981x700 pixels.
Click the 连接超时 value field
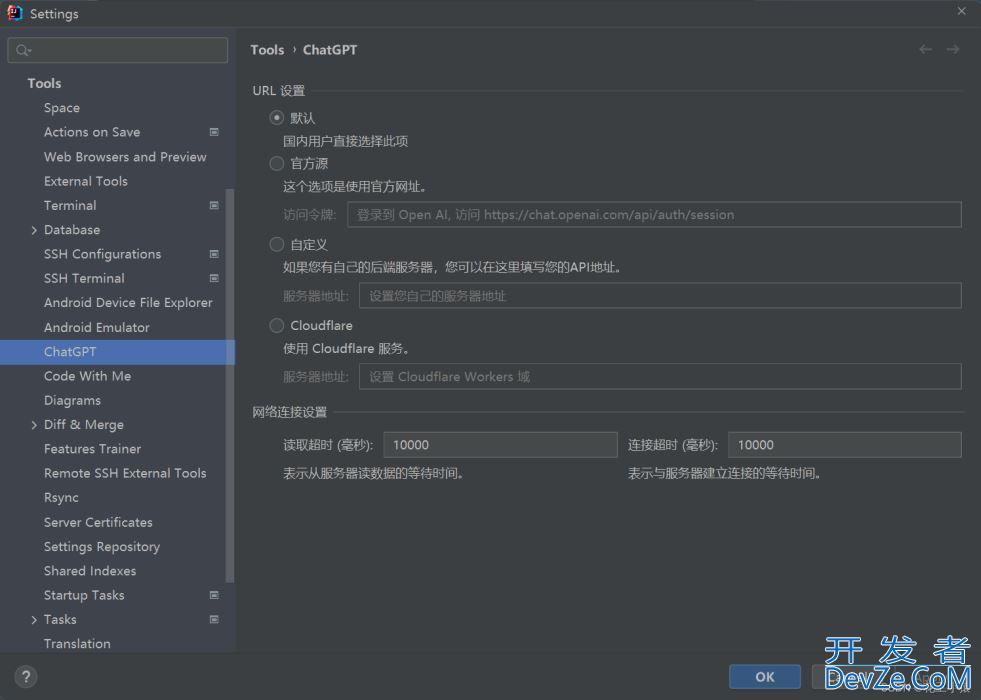pyautogui.click(x=845, y=445)
